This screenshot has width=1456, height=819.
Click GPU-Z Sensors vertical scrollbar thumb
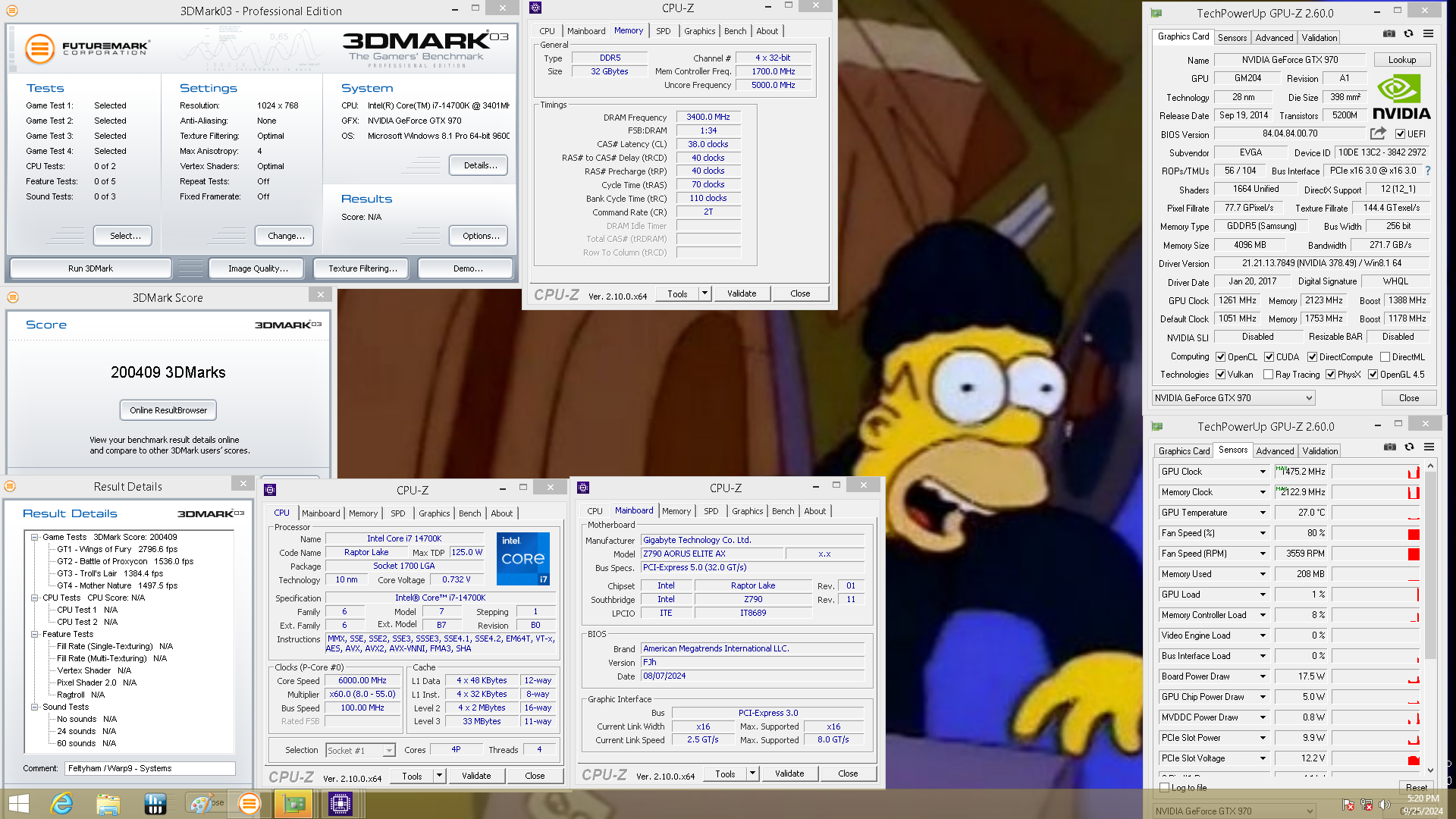click(x=1430, y=563)
